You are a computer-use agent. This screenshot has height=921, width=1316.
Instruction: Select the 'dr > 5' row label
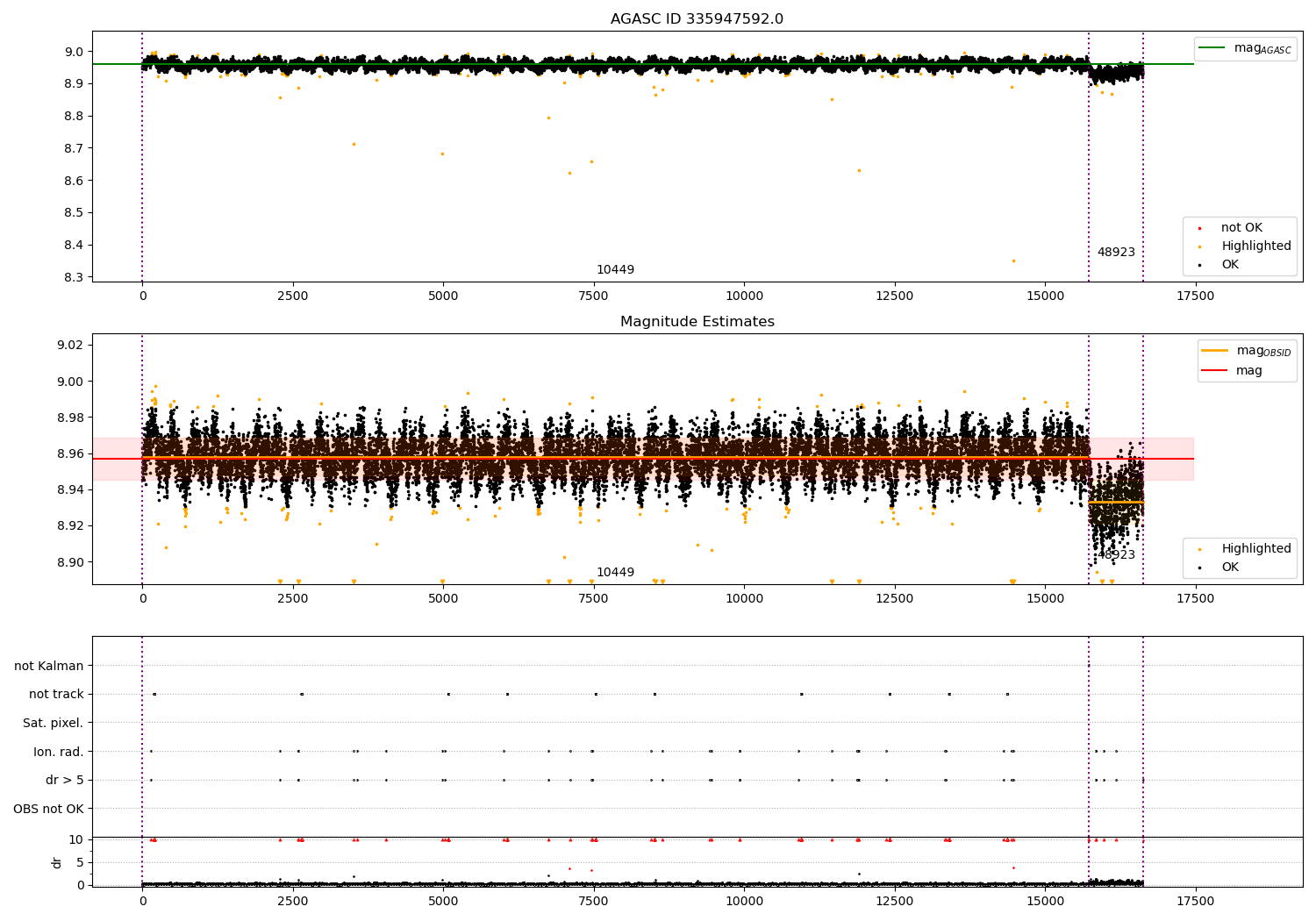point(64,780)
